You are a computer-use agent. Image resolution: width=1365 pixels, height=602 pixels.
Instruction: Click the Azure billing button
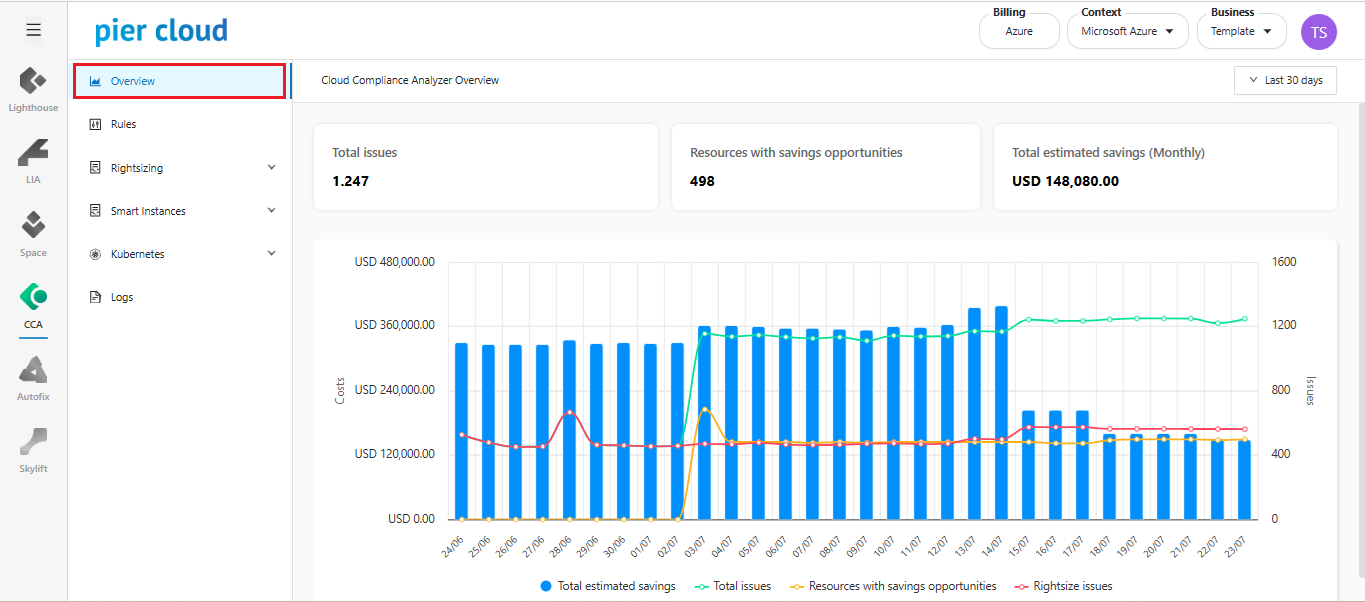pos(1019,31)
